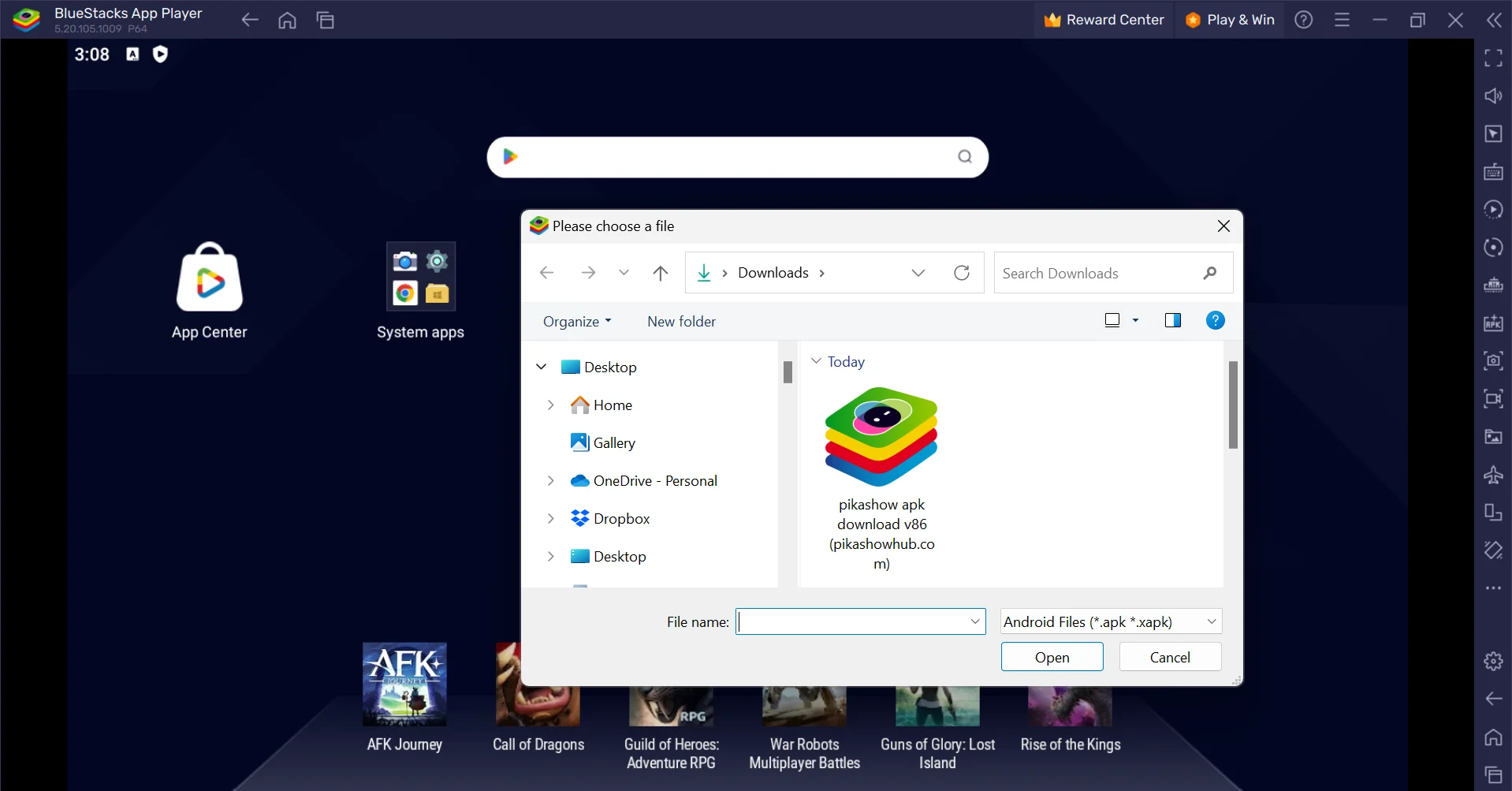Take a screenshot with the sidebar icon
This screenshot has height=791, width=1512.
(1493, 361)
